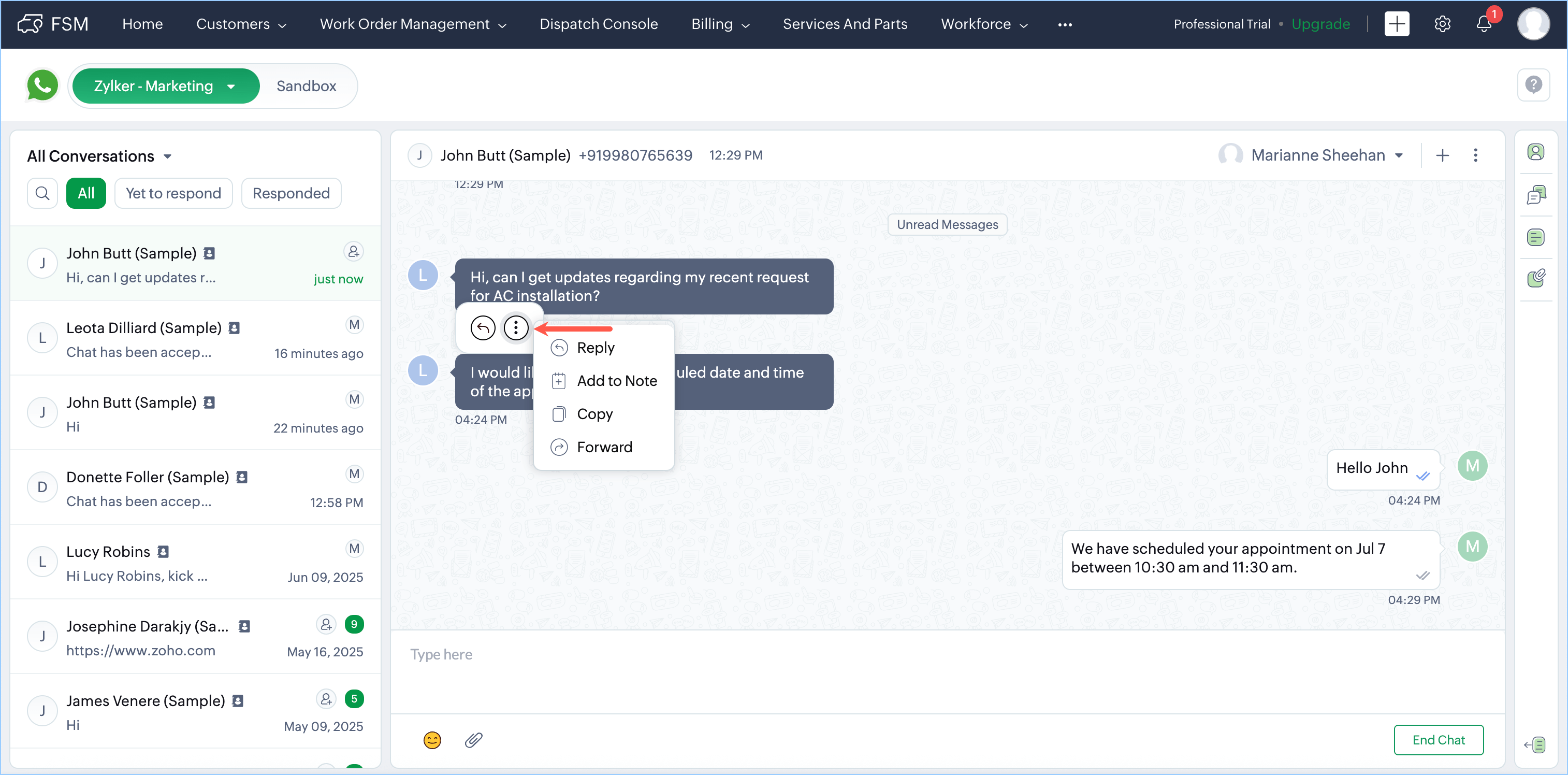The image size is (1568, 775).
Task: Click the Upgrade link
Action: tap(1320, 24)
